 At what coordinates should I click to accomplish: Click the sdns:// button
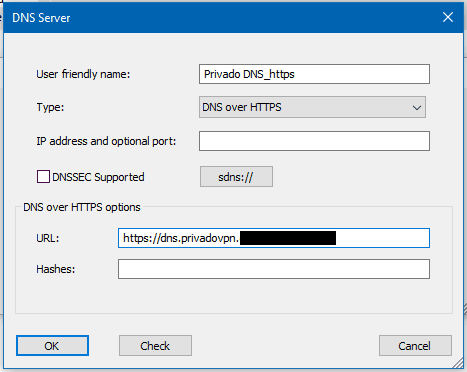pyautogui.click(x=236, y=177)
